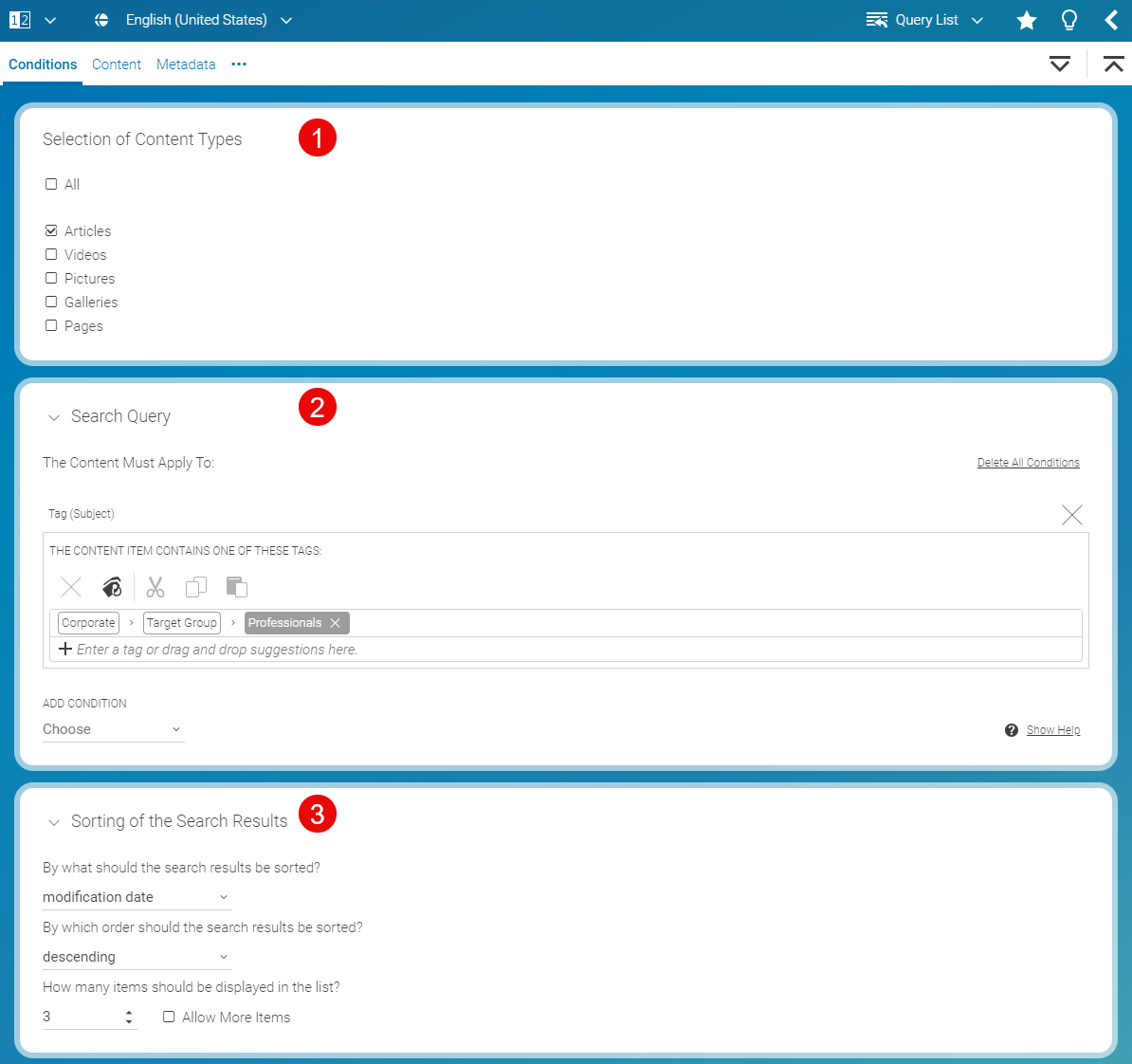Click the Delete All Conditions link
The width and height of the screenshot is (1132, 1064).
(x=1028, y=462)
